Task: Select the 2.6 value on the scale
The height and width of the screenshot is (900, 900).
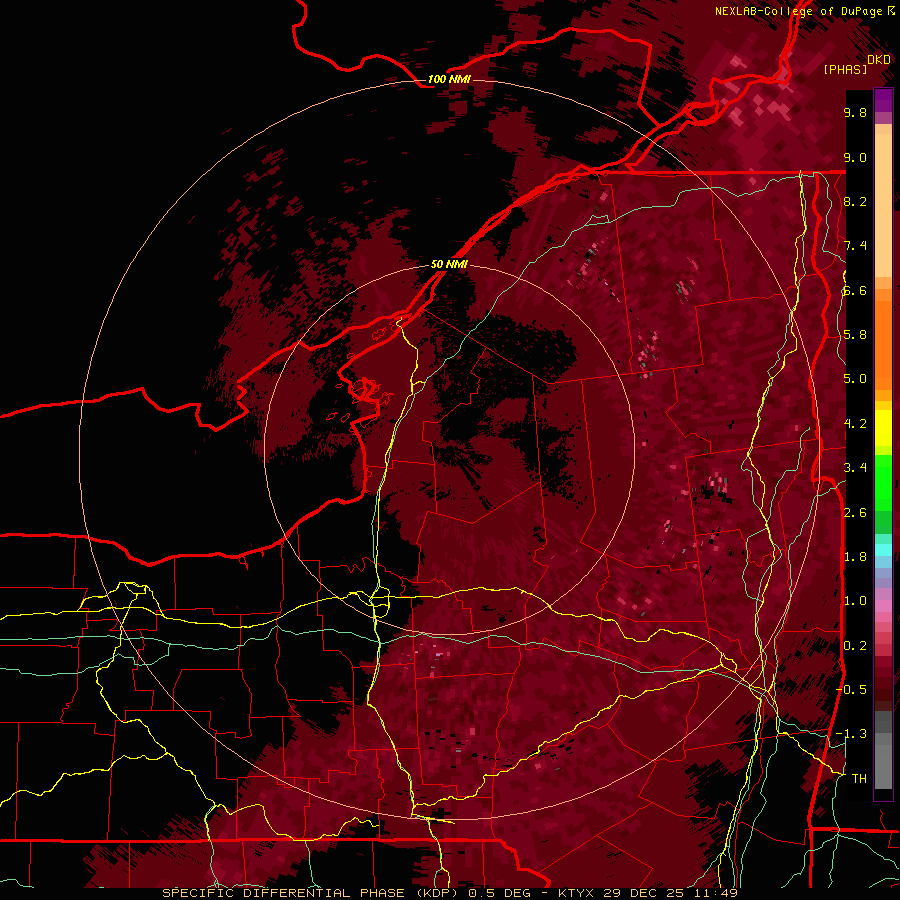Action: [855, 513]
